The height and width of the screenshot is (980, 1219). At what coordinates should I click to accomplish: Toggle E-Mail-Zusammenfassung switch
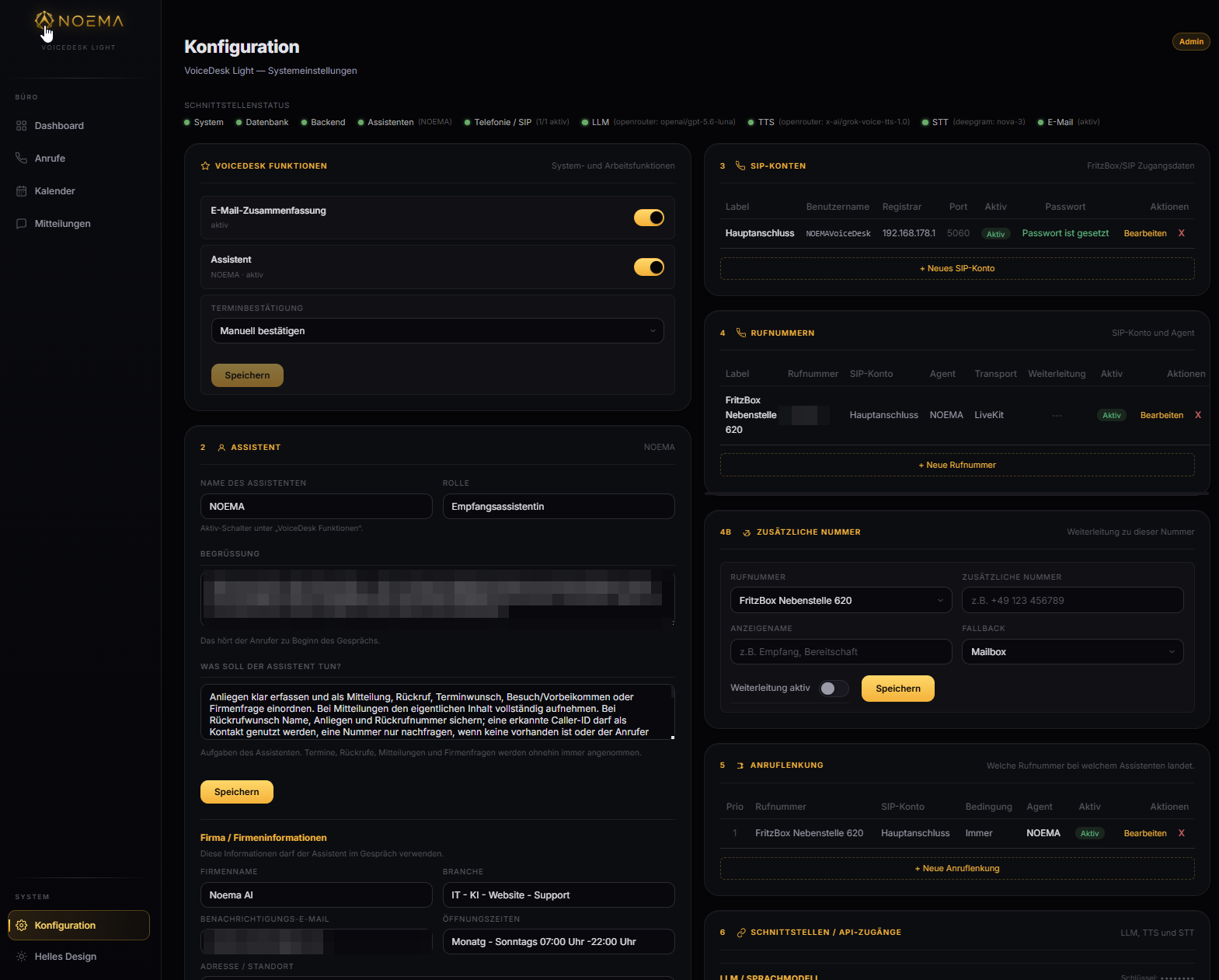[649, 218]
